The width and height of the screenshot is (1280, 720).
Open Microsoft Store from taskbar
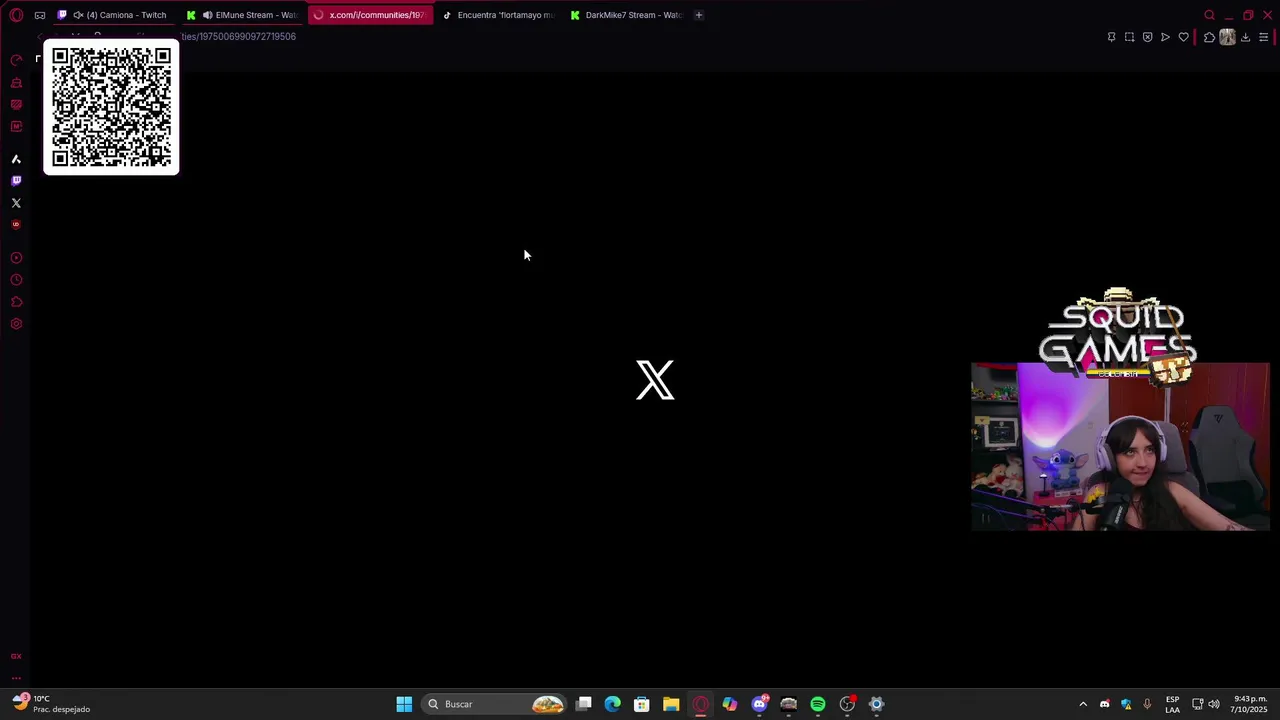[x=642, y=704]
